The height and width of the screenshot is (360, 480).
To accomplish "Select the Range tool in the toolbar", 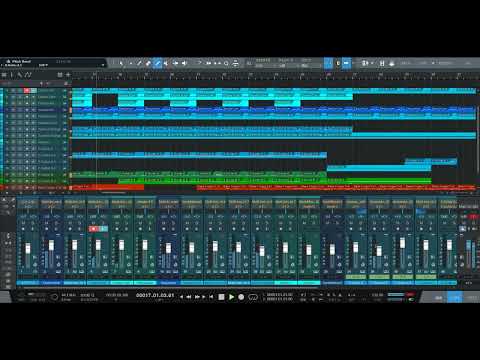I will point(130,63).
